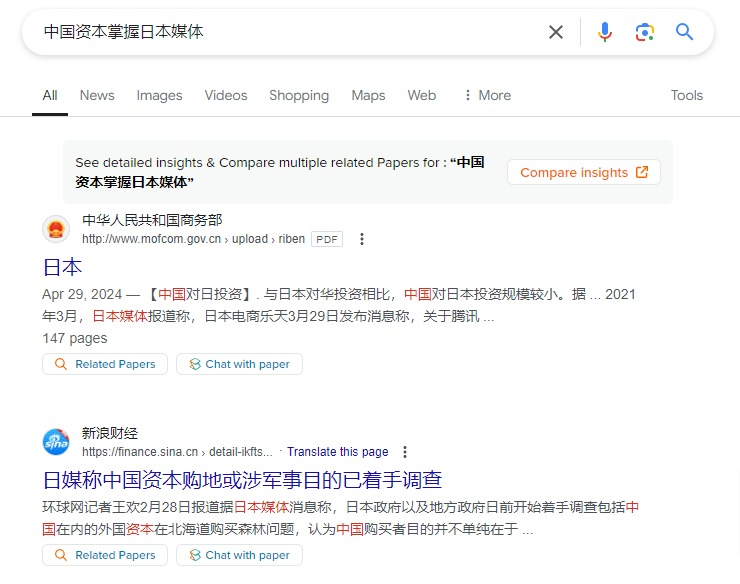Click the Sina 新浪财经 site favicon
The height and width of the screenshot is (584, 740).
pos(56,442)
